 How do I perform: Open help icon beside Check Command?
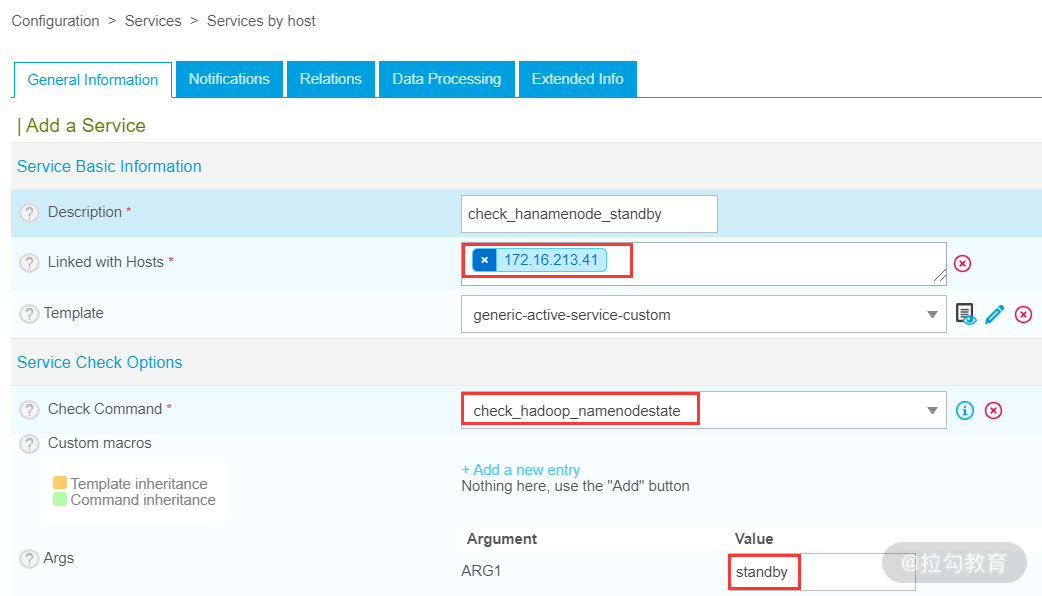(29, 409)
